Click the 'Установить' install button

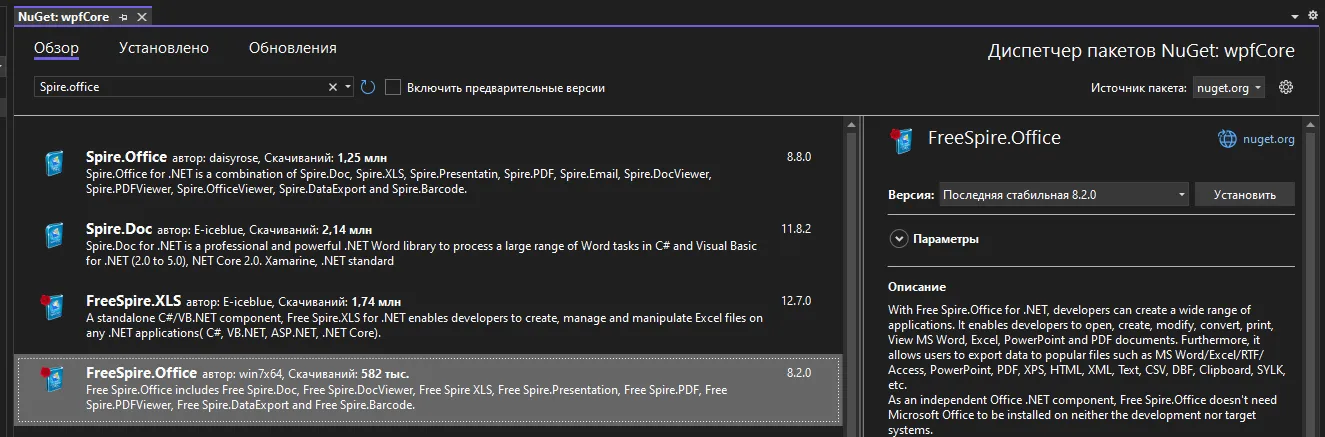(1245, 195)
